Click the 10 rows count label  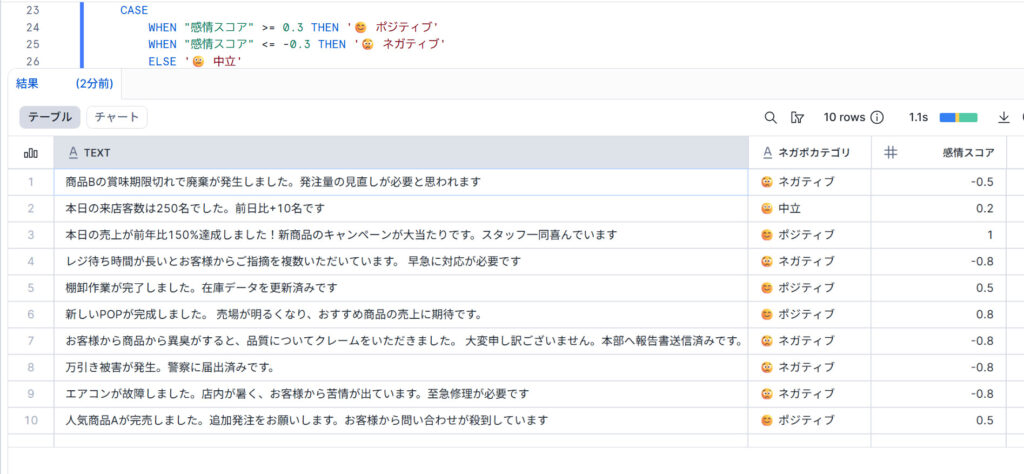point(844,117)
